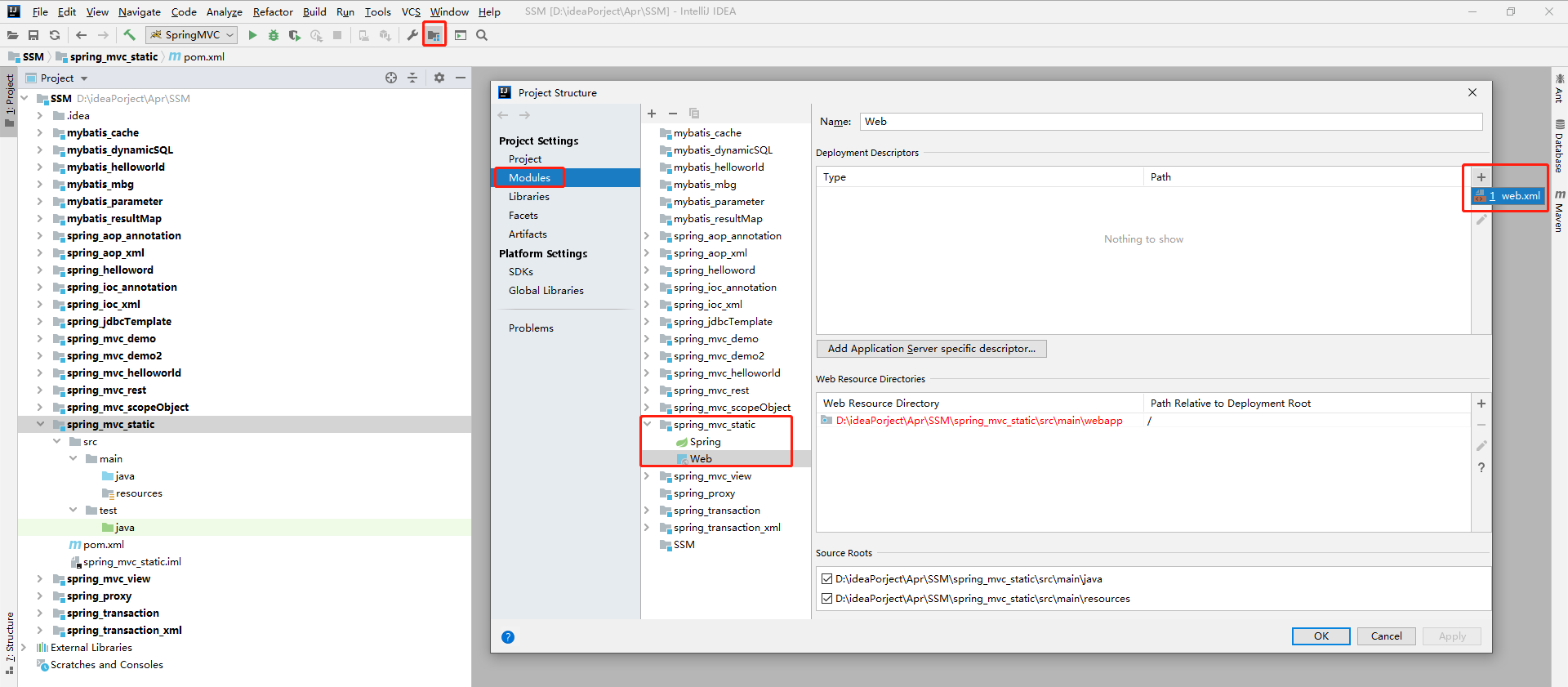Screen dimensions: 1568x687
Task: Click the Run Anything toolbar icon
Action: (x=461, y=35)
